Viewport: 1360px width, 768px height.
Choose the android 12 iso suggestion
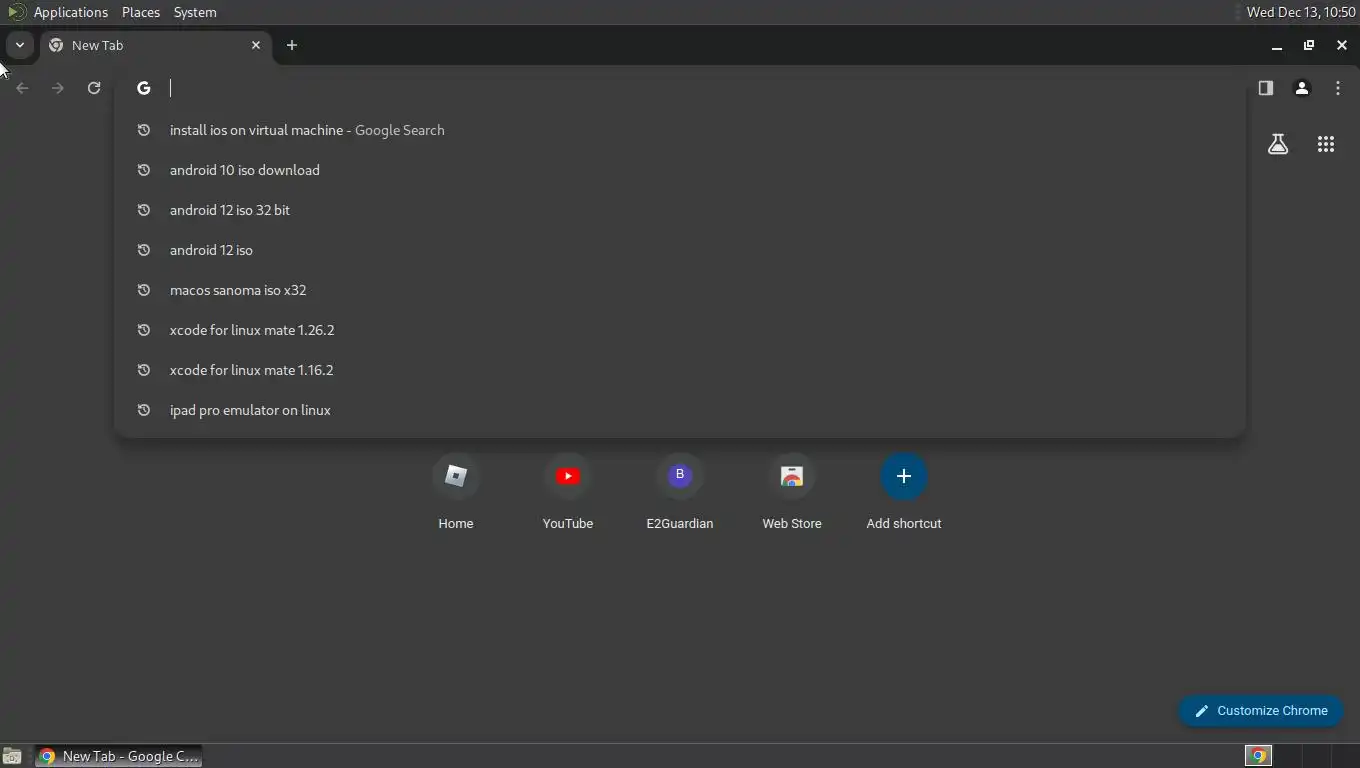(680, 250)
